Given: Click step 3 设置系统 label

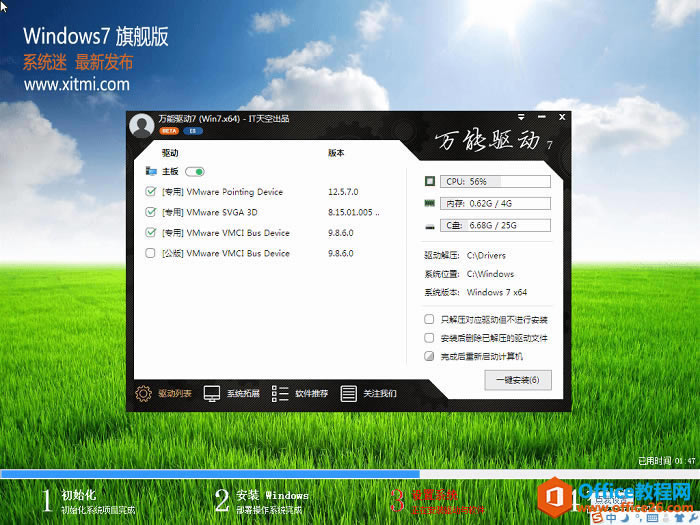Looking at the screenshot, I should (434, 495).
